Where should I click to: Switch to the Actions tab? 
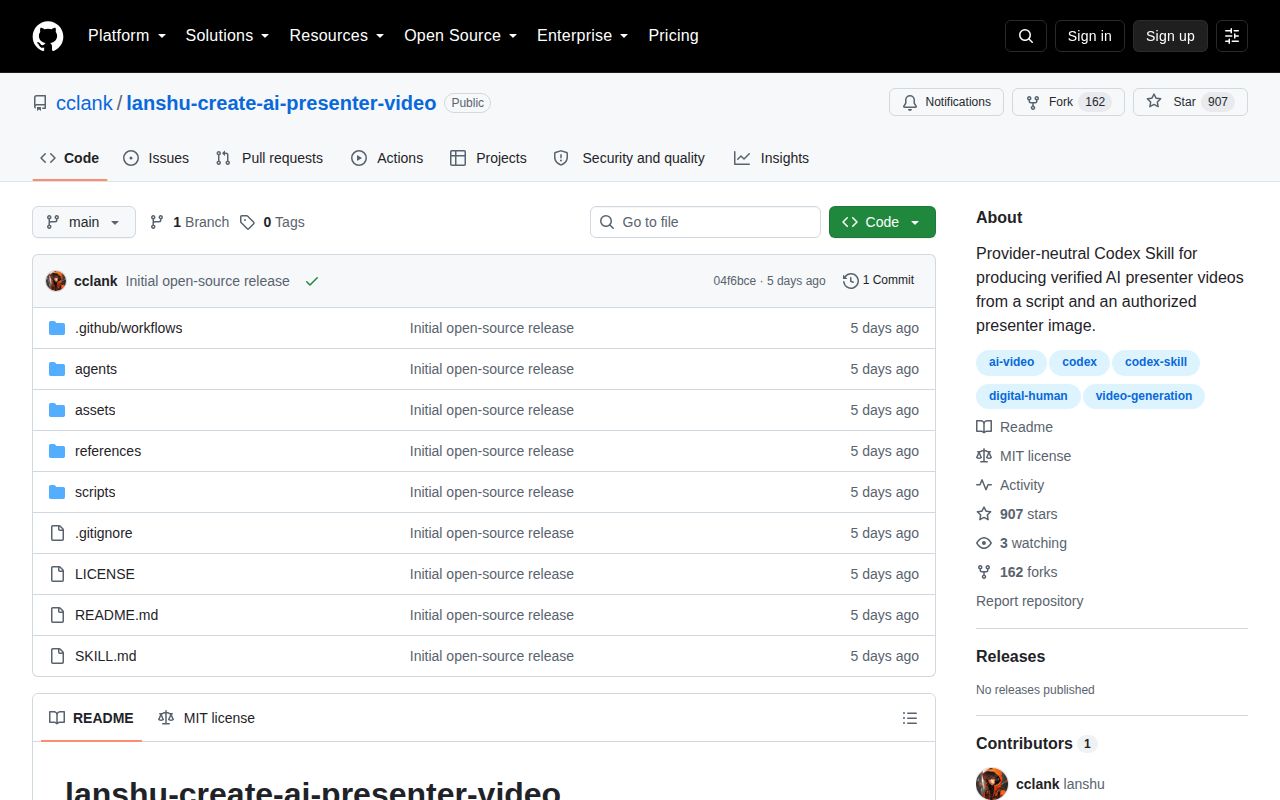point(387,158)
